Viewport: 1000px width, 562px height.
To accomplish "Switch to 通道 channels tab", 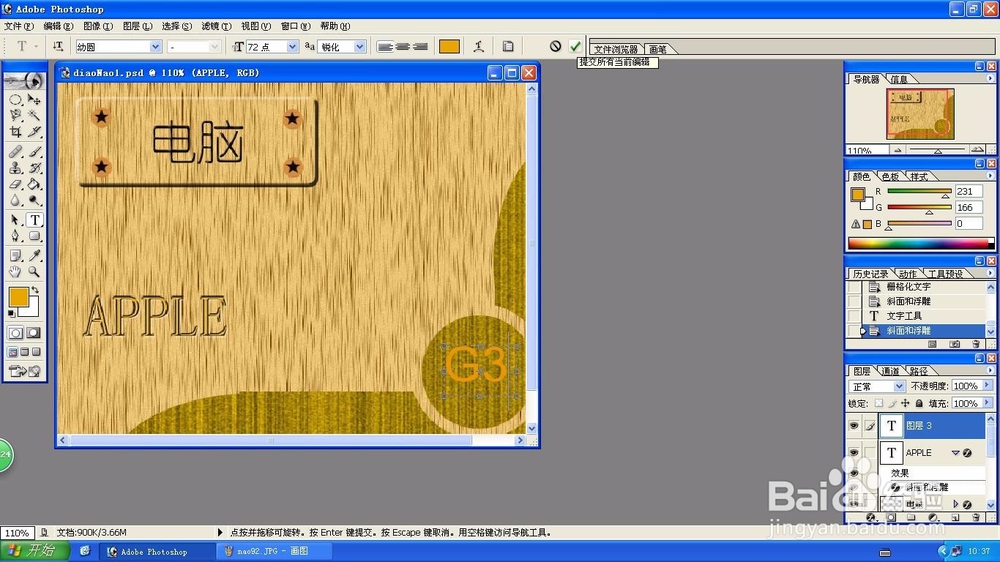I will click(x=890, y=371).
